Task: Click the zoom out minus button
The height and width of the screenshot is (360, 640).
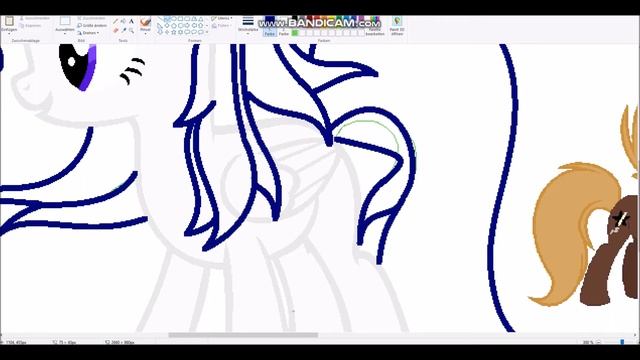Action: 598,342
